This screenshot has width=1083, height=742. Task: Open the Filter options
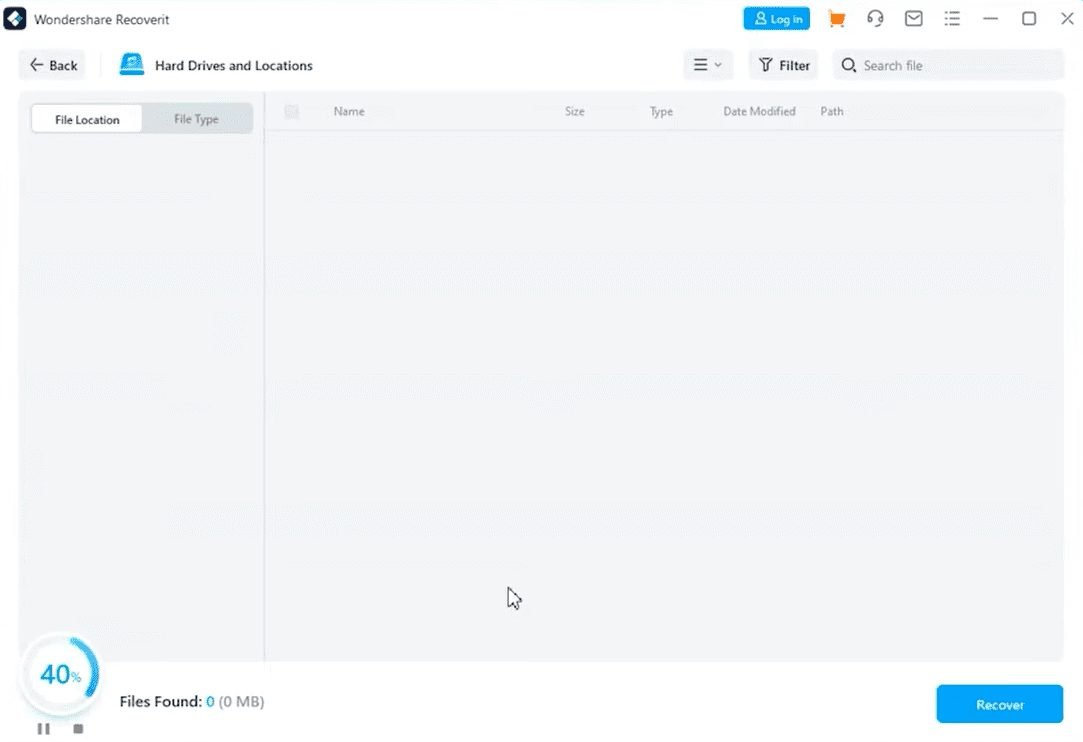coord(784,65)
